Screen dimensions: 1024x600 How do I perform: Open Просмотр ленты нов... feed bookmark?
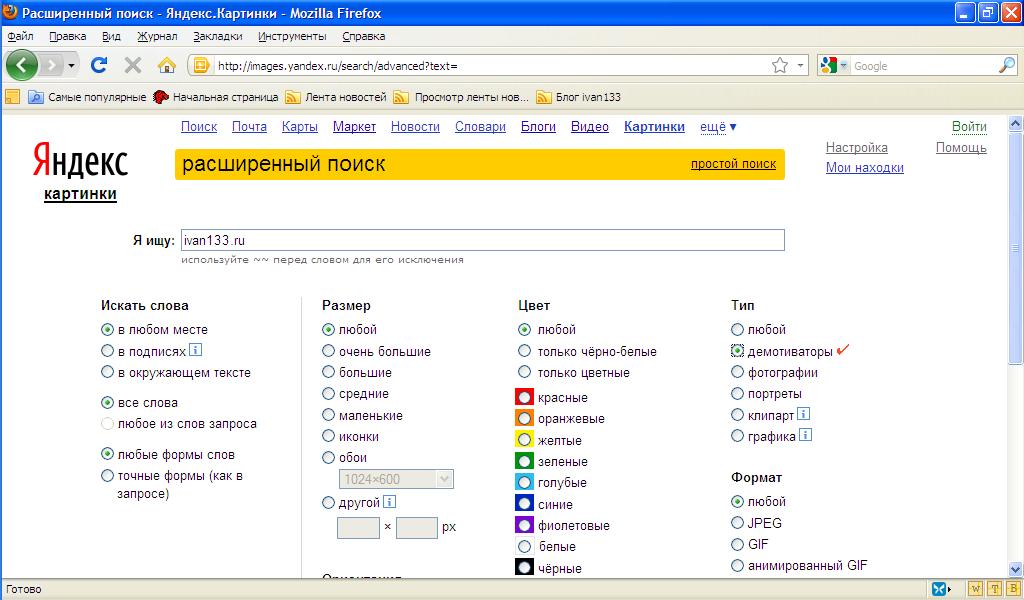pyautogui.click(x=461, y=97)
